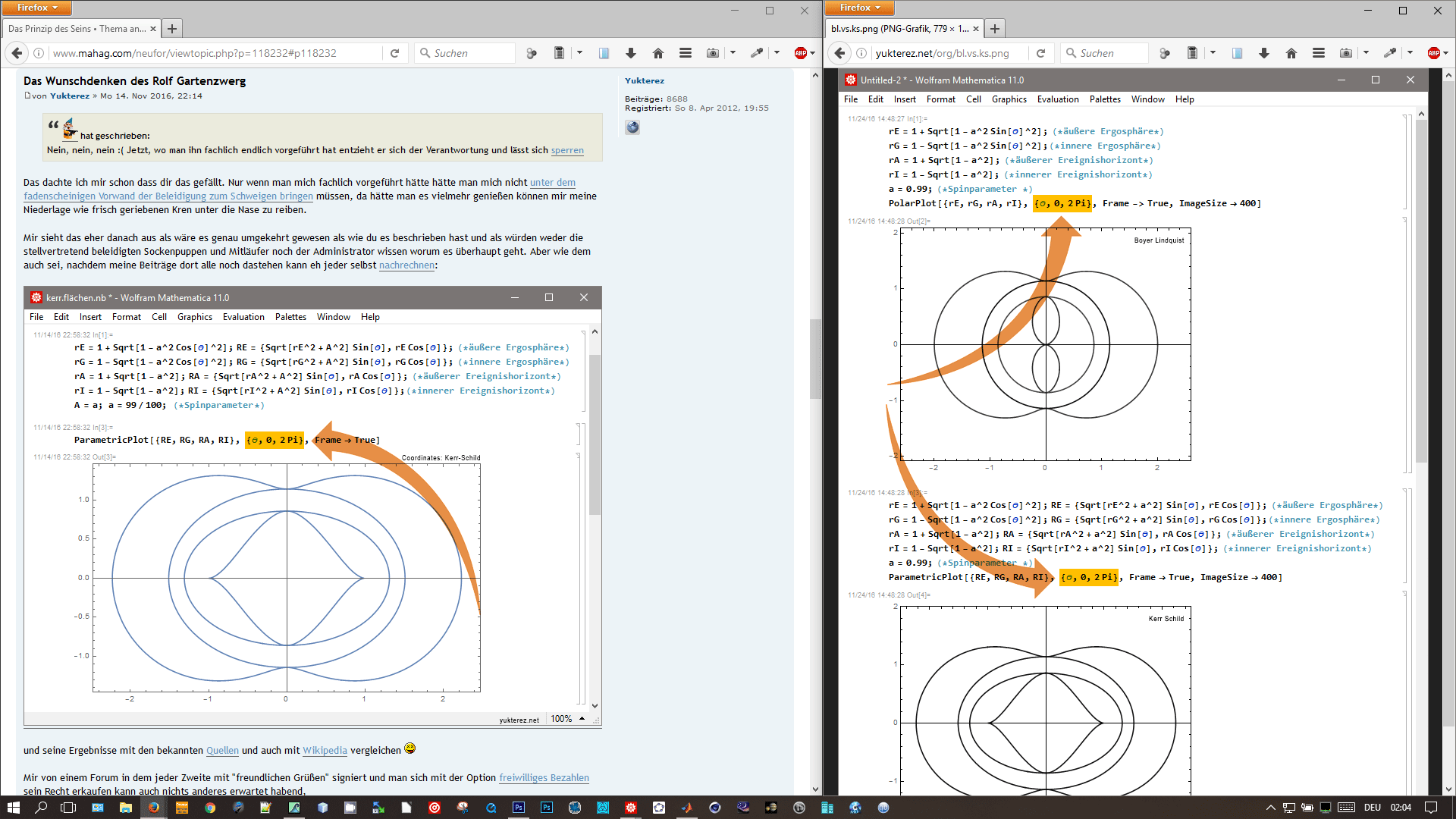Click eyedropper tool icon in right browser
The image size is (1456, 819).
pos(1389,53)
